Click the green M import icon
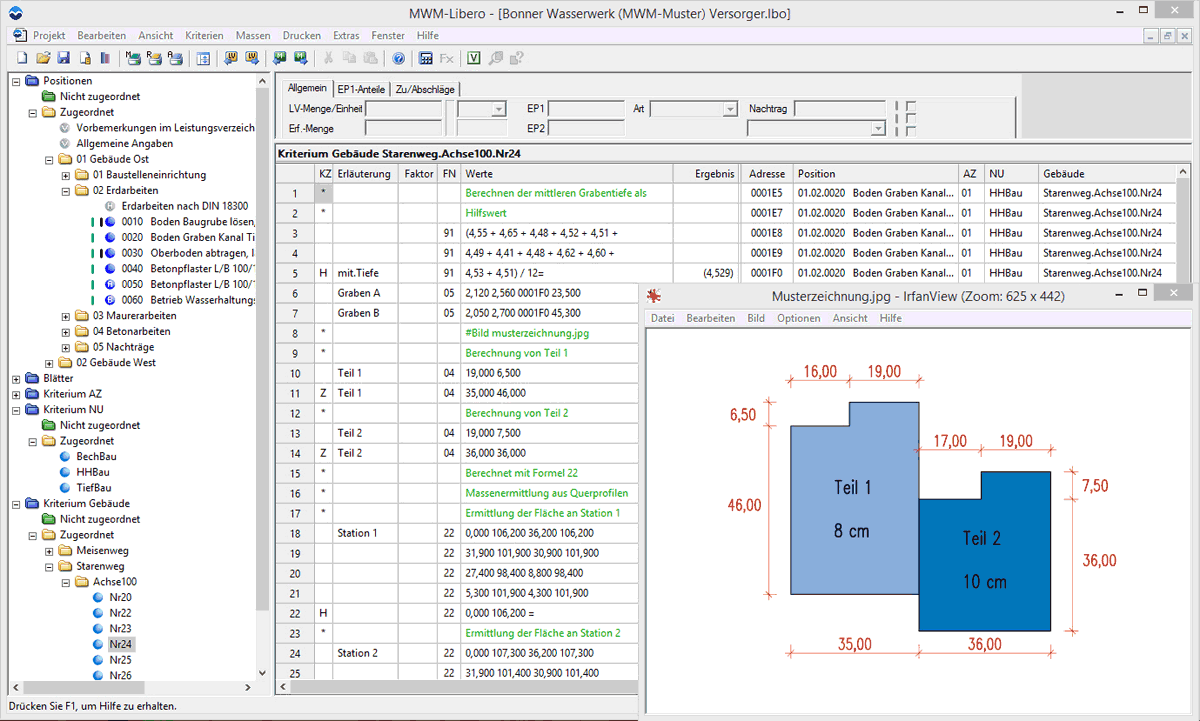Viewport: 1200px width, 721px height. [x=280, y=58]
